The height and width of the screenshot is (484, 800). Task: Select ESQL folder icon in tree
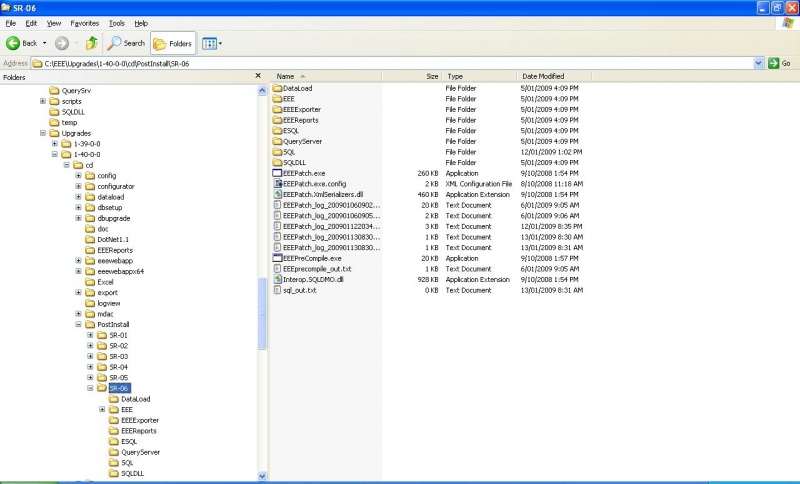click(x=114, y=442)
